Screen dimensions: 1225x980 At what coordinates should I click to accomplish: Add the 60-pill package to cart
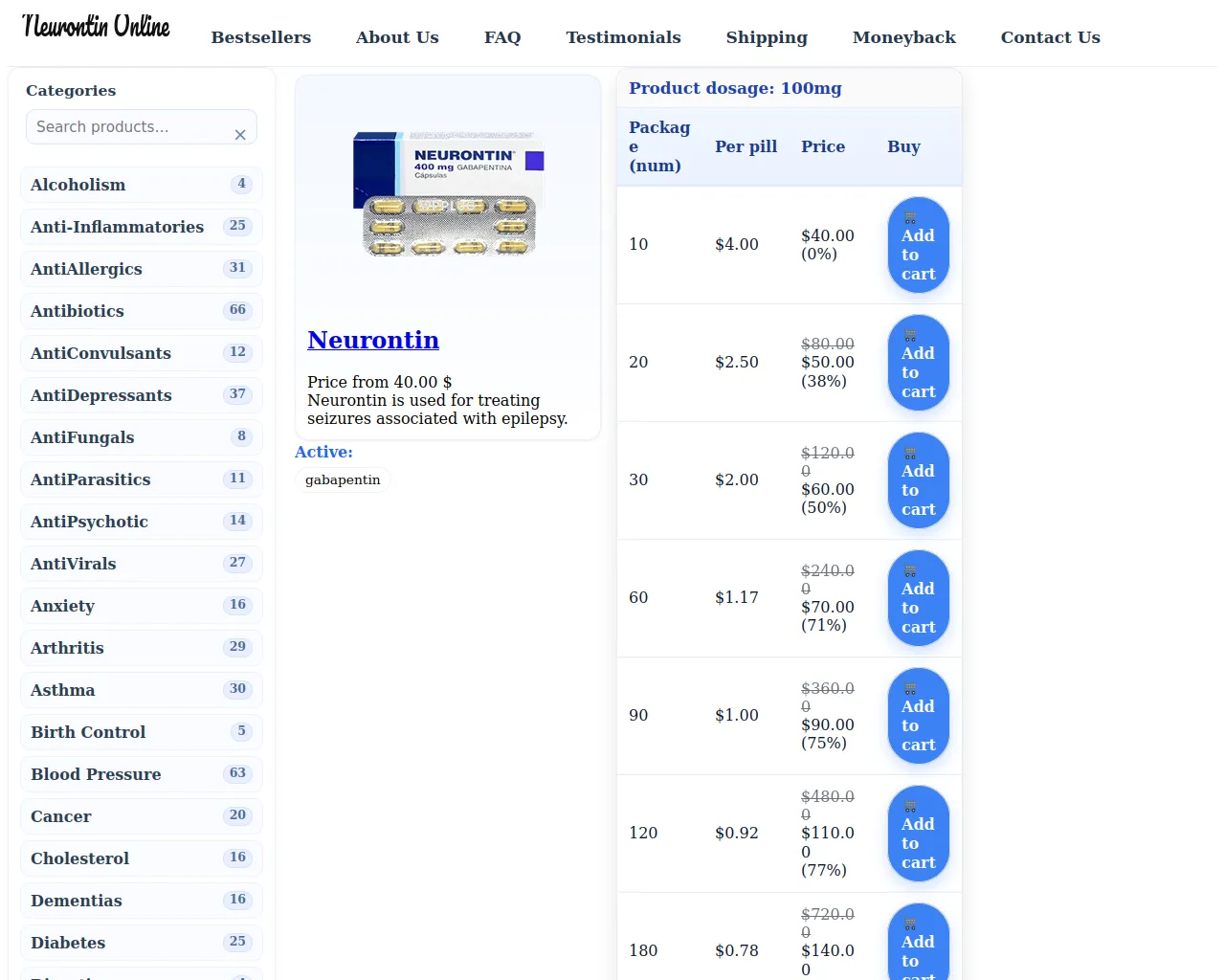point(918,598)
